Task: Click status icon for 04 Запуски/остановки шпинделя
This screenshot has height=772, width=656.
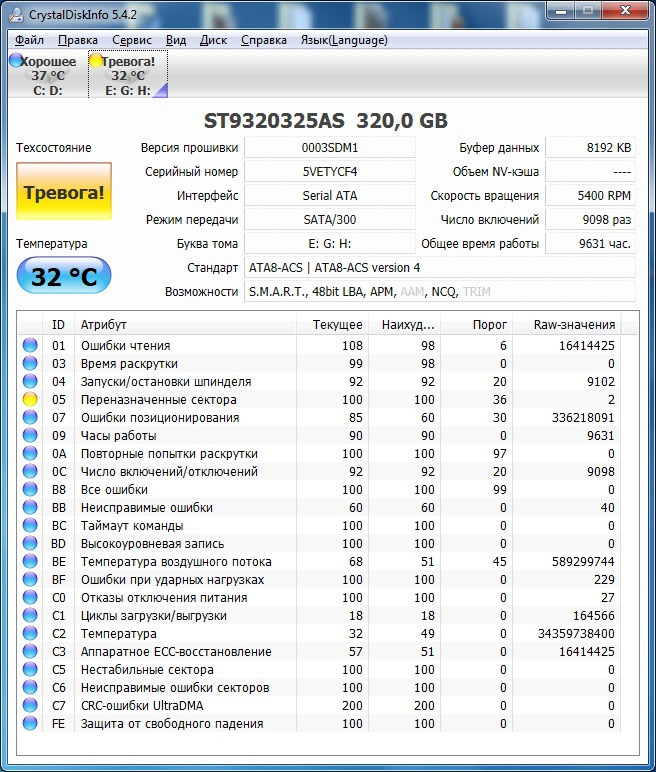Action: point(30,381)
